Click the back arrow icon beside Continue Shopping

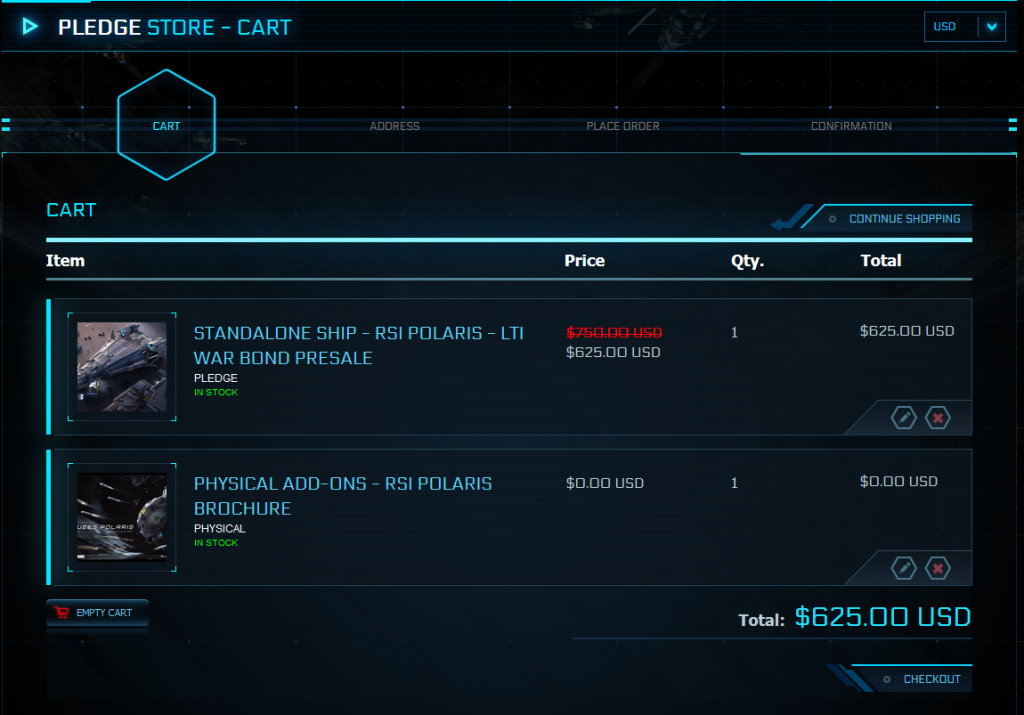(790, 218)
